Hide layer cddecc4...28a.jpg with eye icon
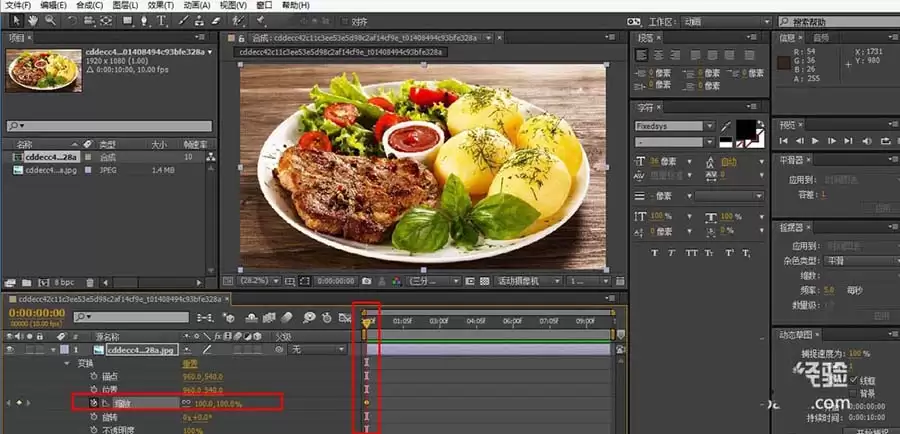The image size is (900, 434). [10, 349]
